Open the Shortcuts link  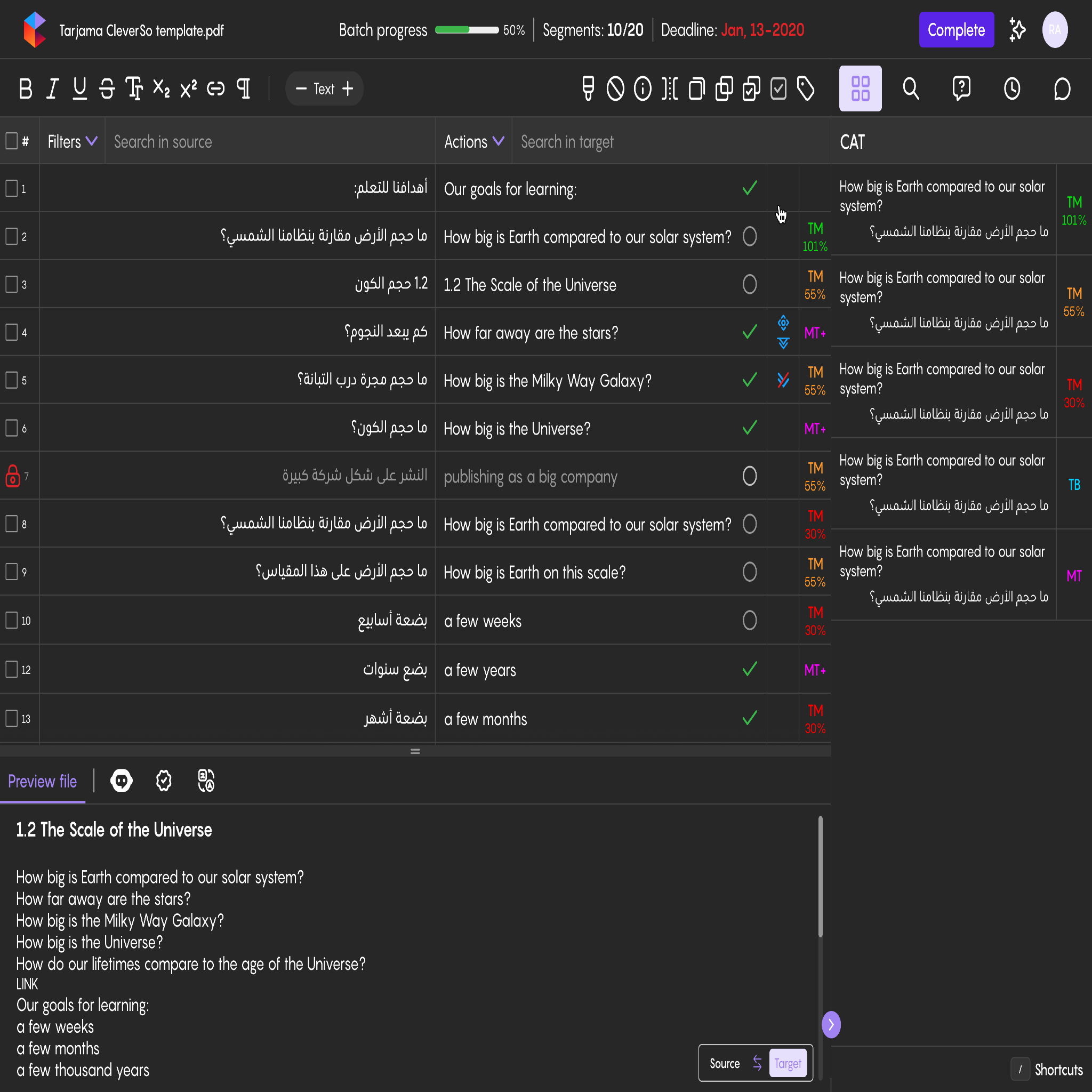[x=1058, y=1070]
